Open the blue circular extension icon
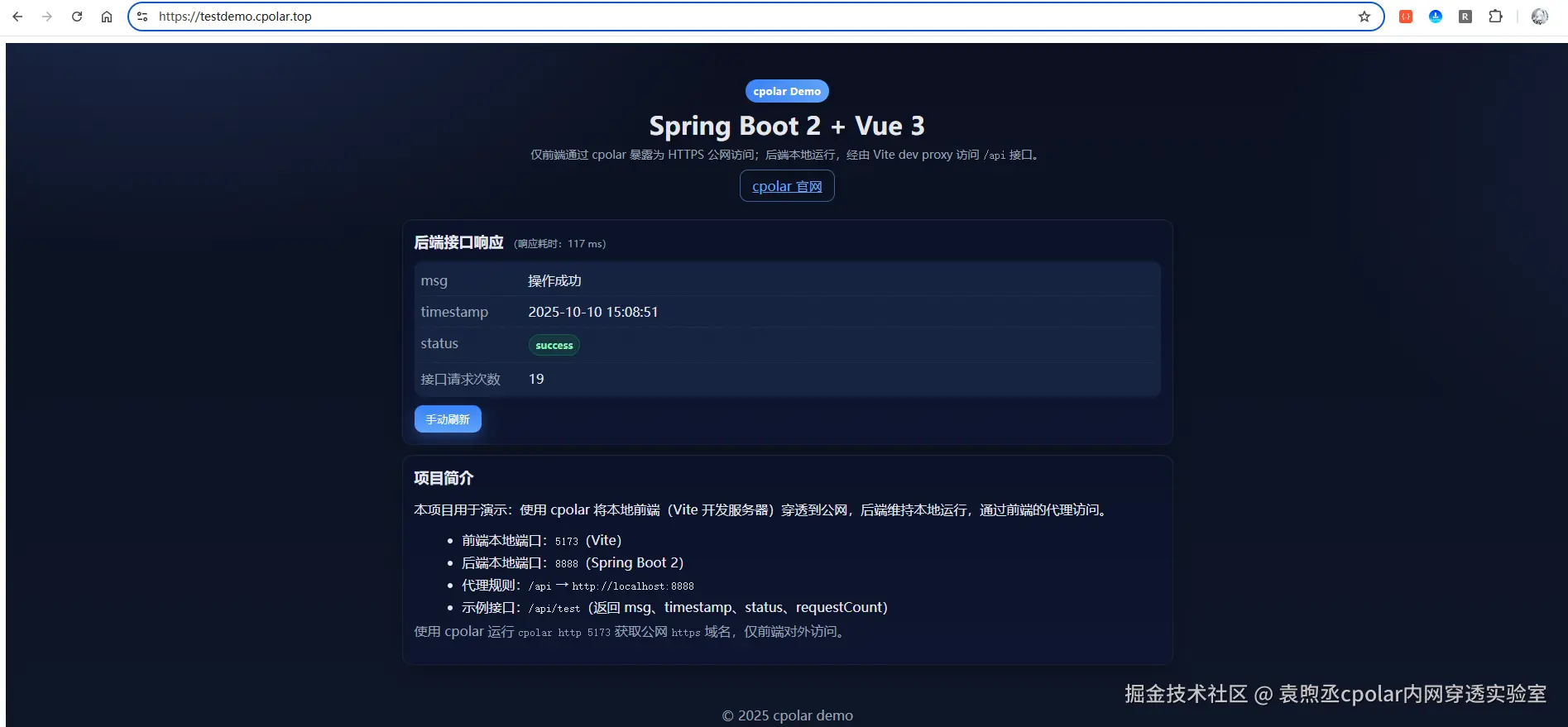The image size is (1568, 727). click(x=1436, y=17)
